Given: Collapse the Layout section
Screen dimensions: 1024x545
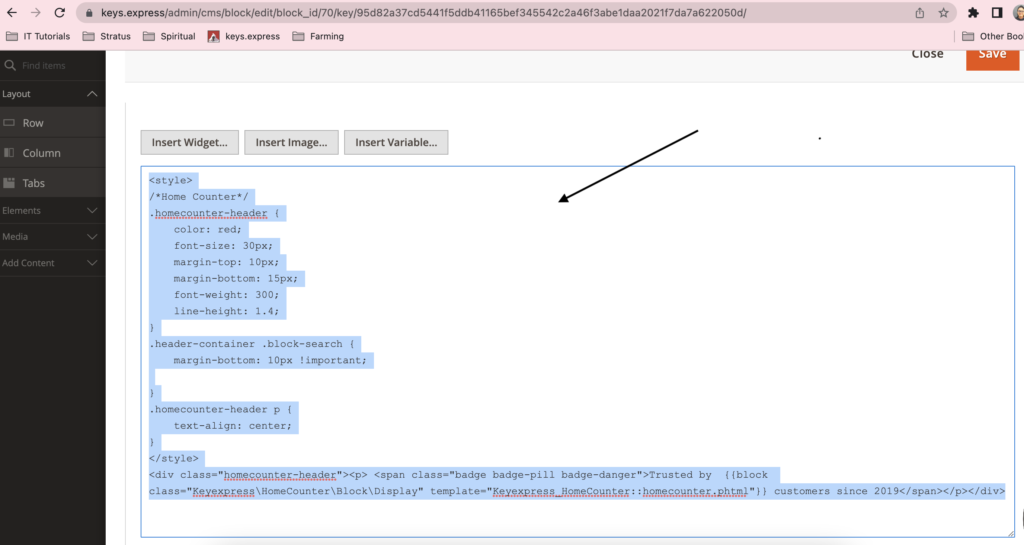Looking at the screenshot, I should pyautogui.click(x=93, y=94).
